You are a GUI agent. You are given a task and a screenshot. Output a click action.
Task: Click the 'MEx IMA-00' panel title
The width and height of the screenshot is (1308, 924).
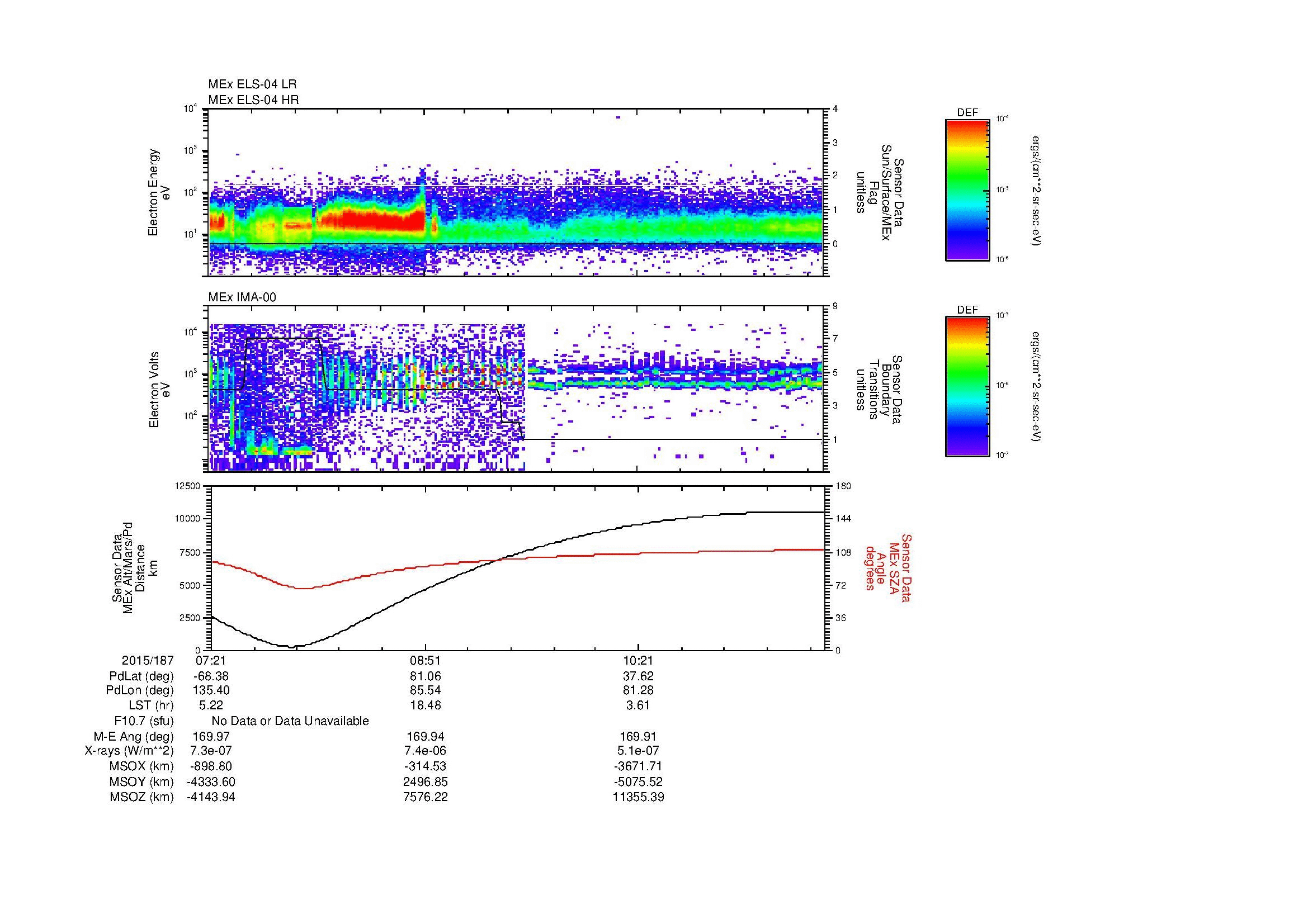(242, 297)
